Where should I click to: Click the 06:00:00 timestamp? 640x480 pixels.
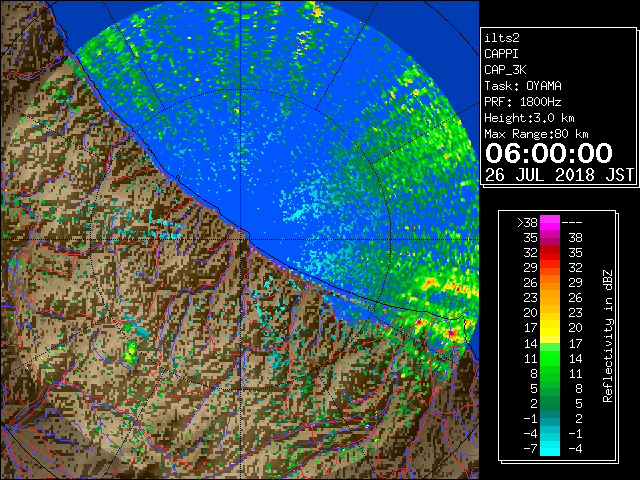click(x=549, y=153)
